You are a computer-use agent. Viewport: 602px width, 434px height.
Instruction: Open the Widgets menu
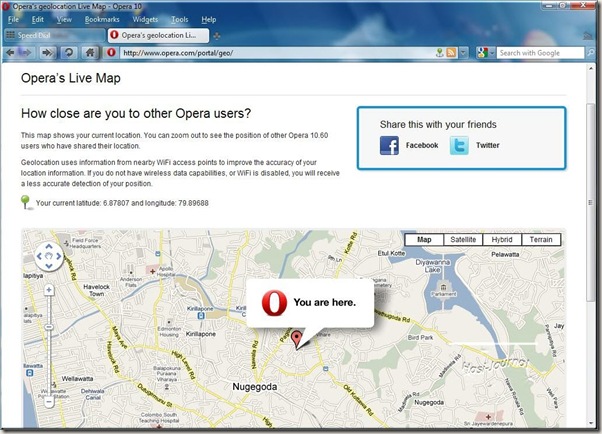click(x=145, y=19)
